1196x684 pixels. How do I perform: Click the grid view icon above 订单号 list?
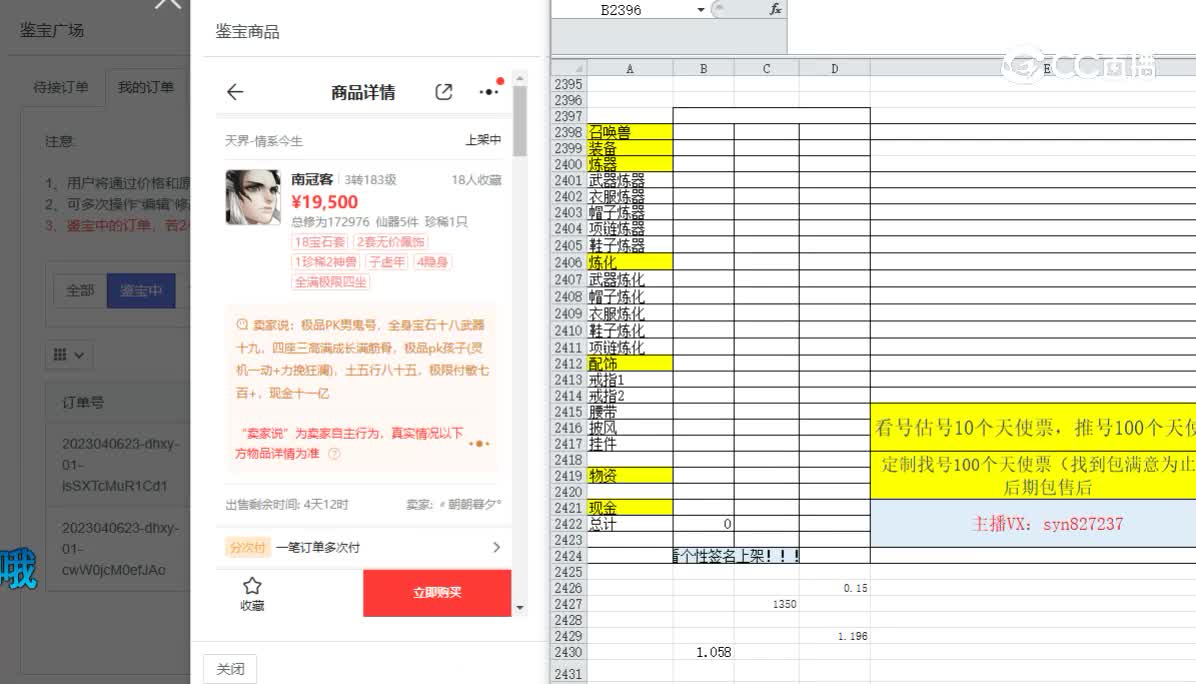(x=60, y=354)
